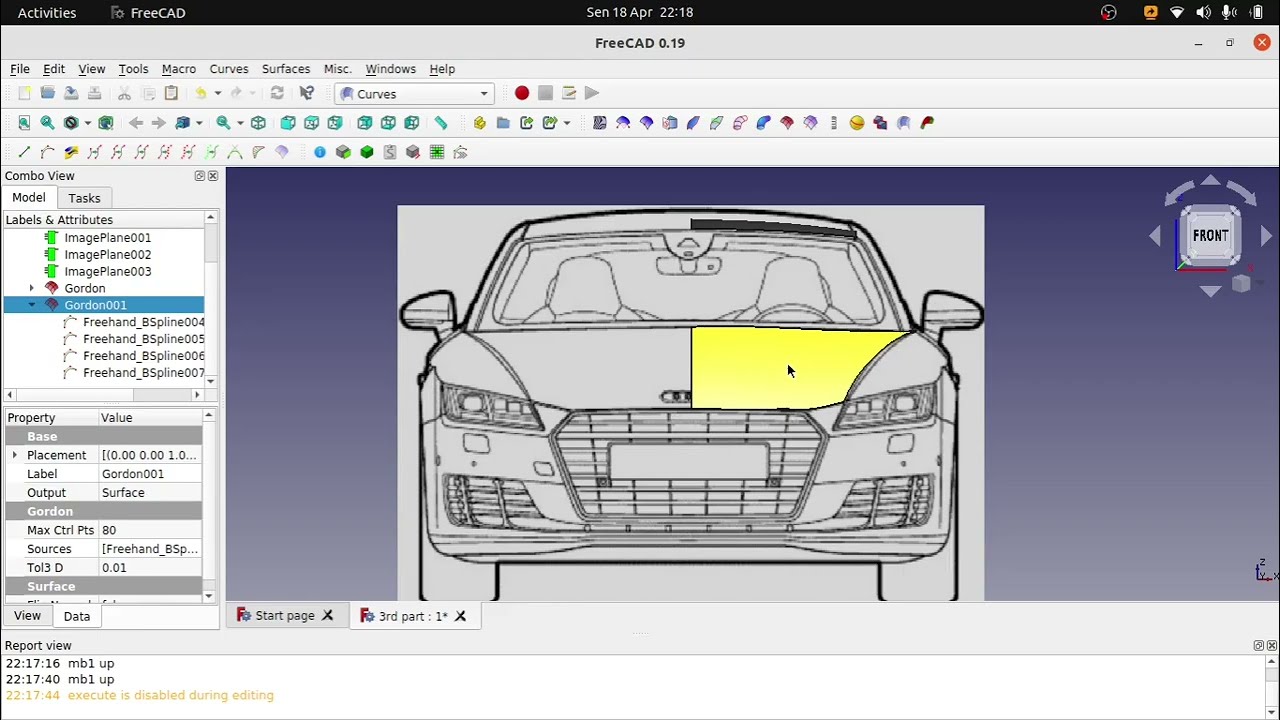Float the Combo View panel
Image resolution: width=1280 pixels, height=720 pixels.
coord(199,176)
